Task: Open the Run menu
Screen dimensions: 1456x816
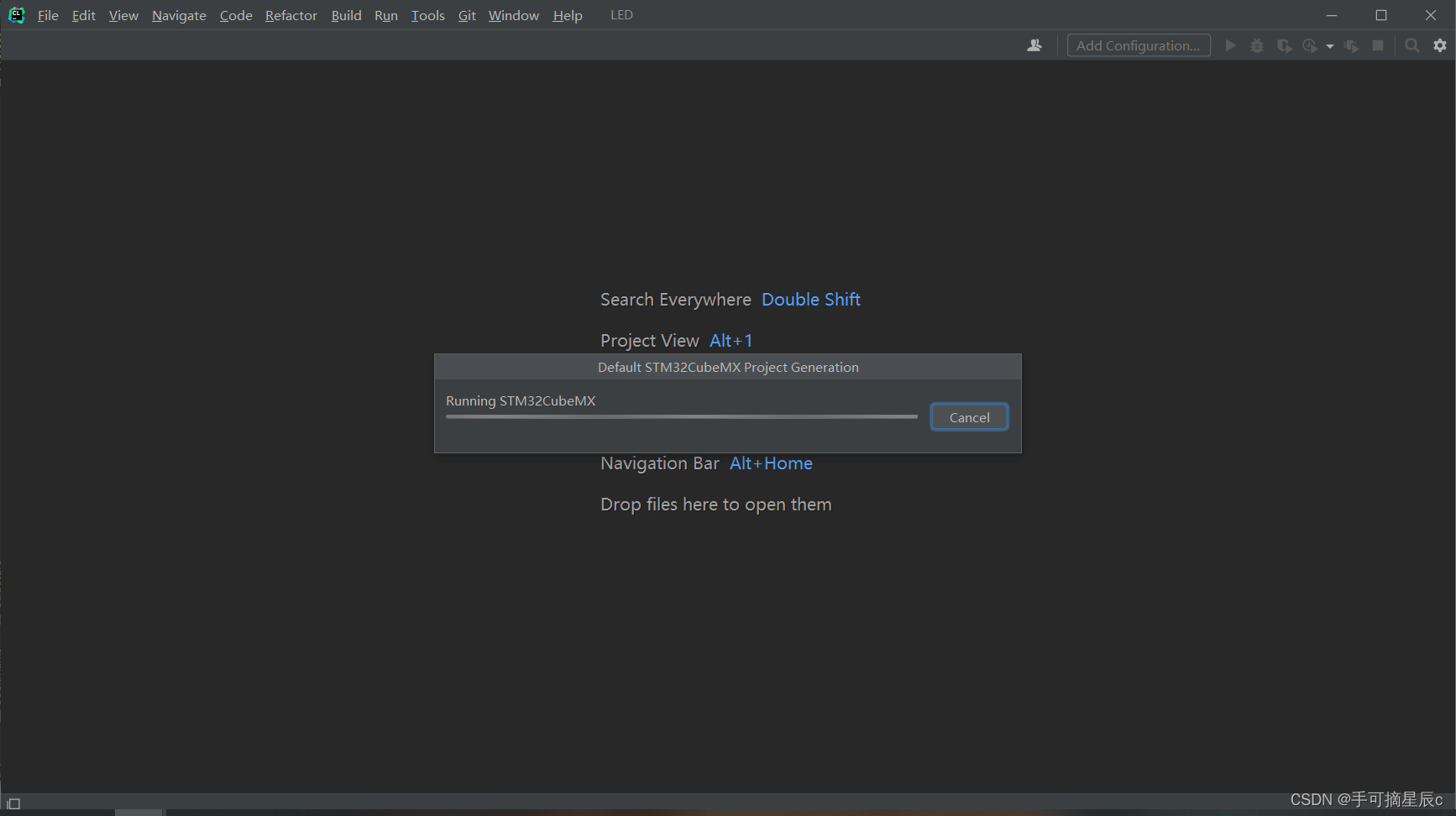Action: [x=386, y=15]
